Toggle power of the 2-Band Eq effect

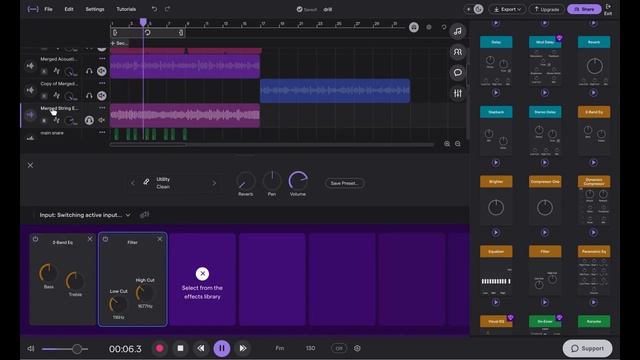coord(36,239)
